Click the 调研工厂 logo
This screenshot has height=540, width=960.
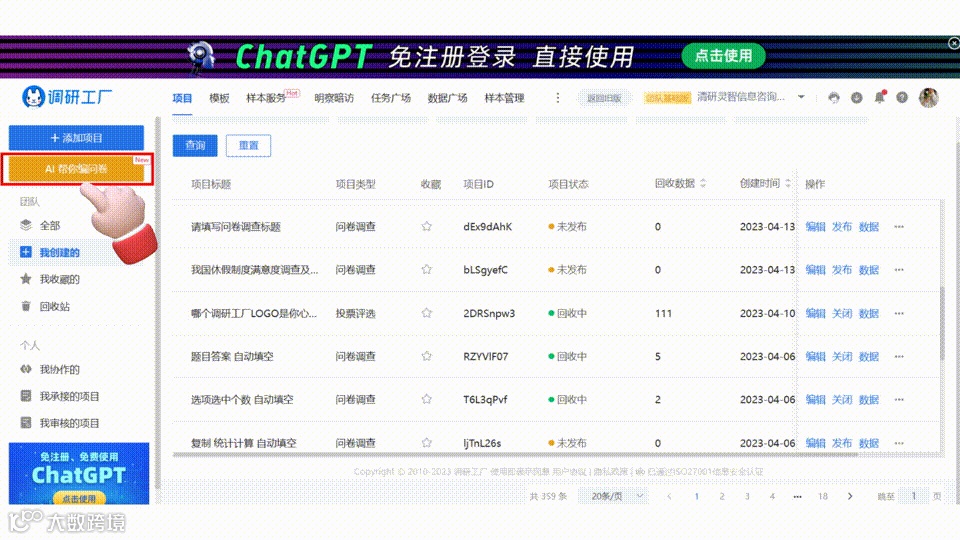pyautogui.click(x=67, y=97)
